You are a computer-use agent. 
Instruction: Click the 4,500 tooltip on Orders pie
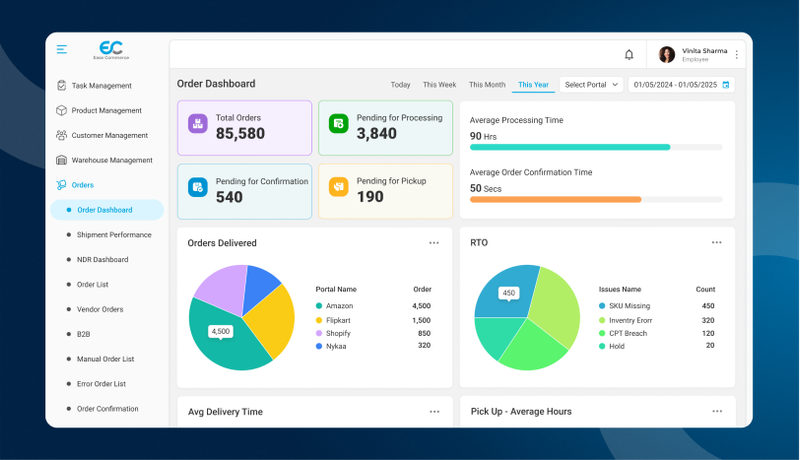220,331
